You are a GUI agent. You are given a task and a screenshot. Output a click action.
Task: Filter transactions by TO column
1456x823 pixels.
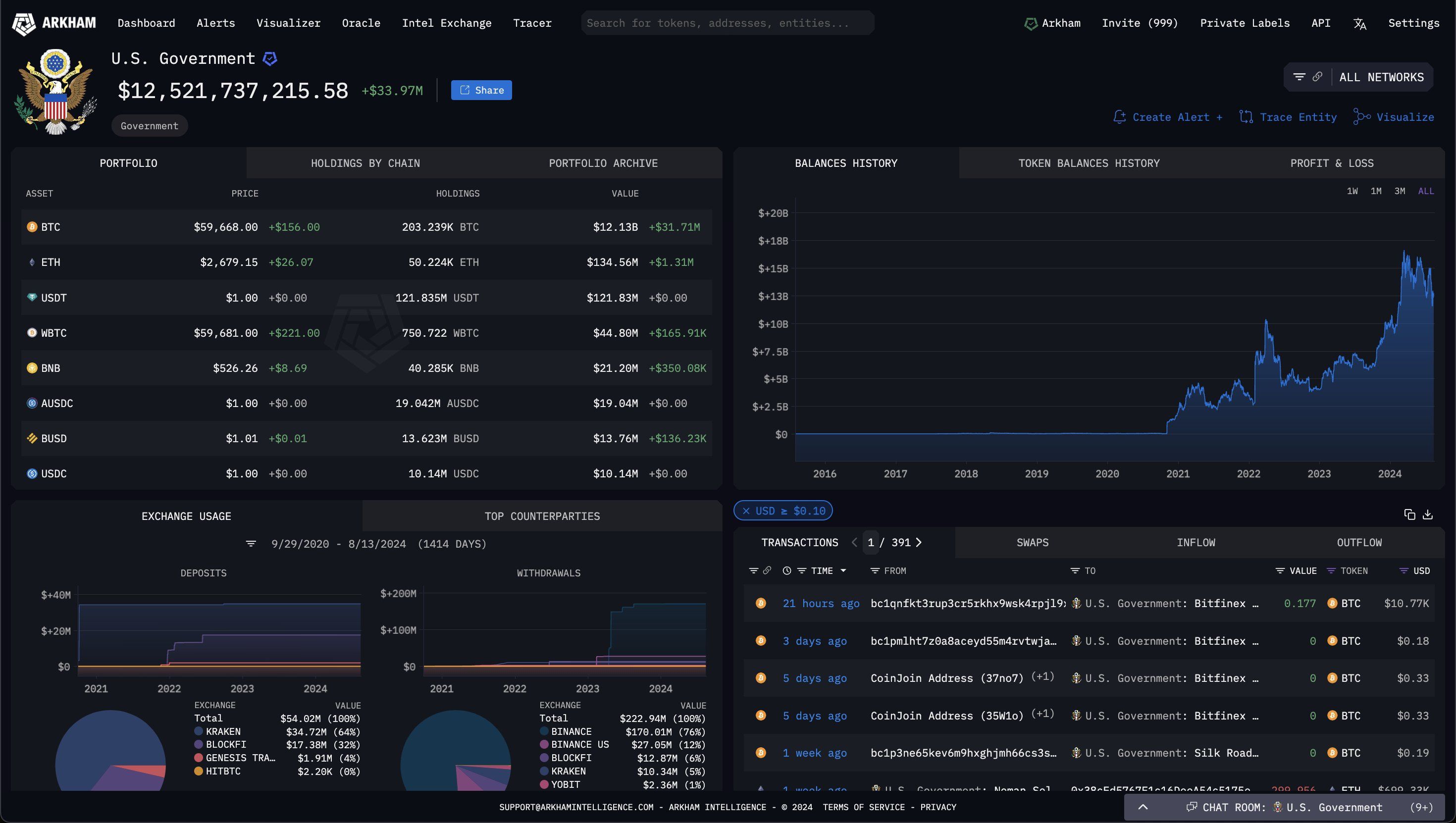(x=1075, y=571)
